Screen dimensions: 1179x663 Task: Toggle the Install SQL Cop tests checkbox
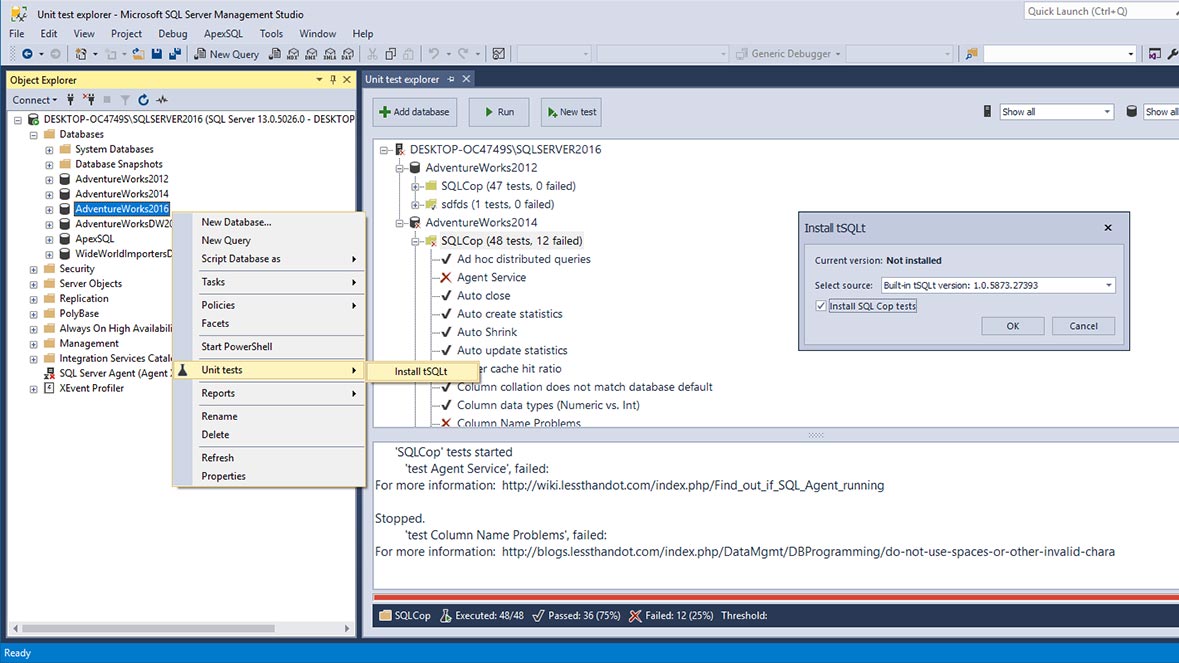tap(821, 306)
